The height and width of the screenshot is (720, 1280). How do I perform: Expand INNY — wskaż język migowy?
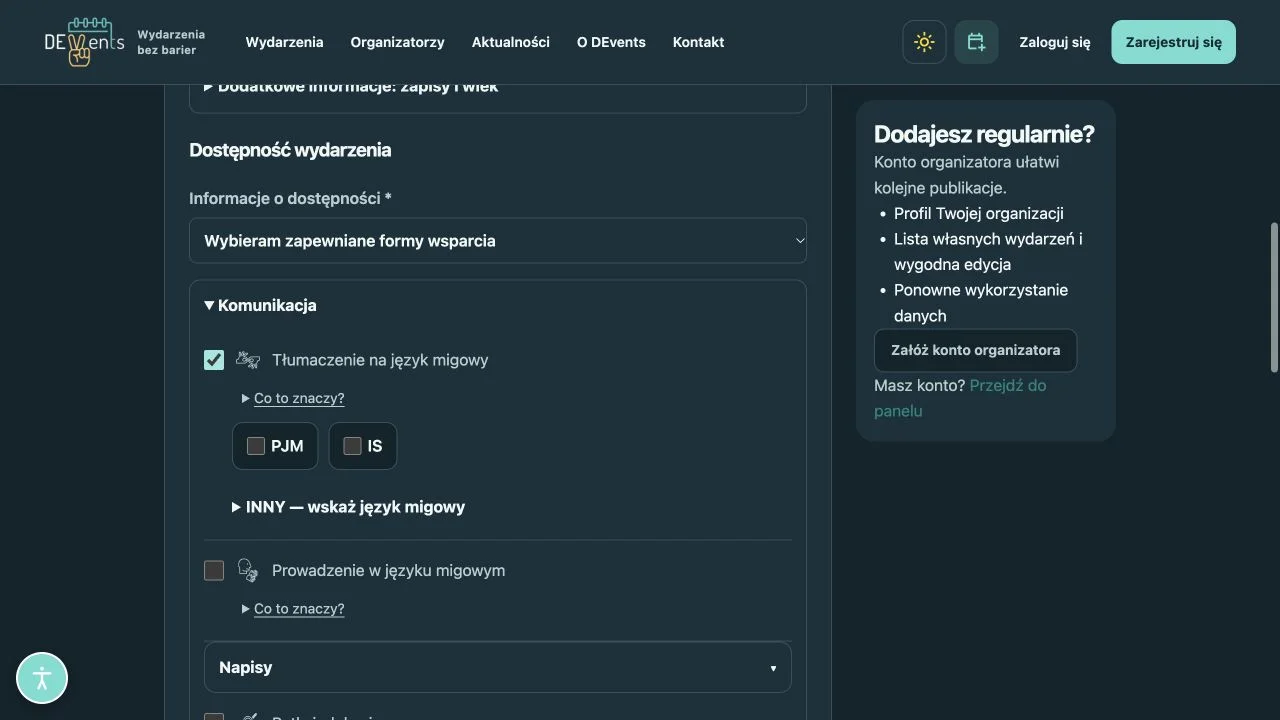point(349,507)
